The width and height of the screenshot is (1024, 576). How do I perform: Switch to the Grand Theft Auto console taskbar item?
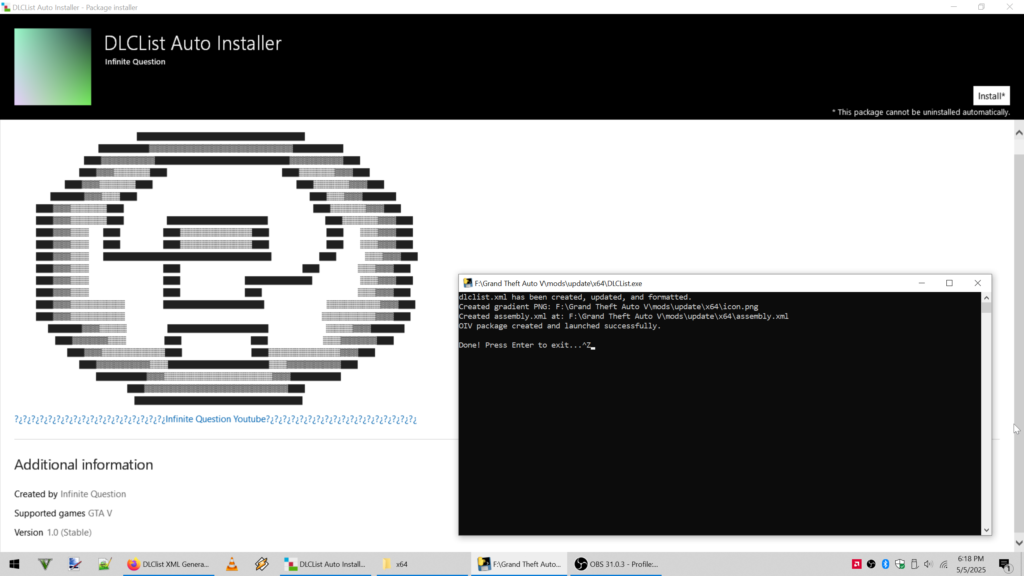(x=519, y=564)
